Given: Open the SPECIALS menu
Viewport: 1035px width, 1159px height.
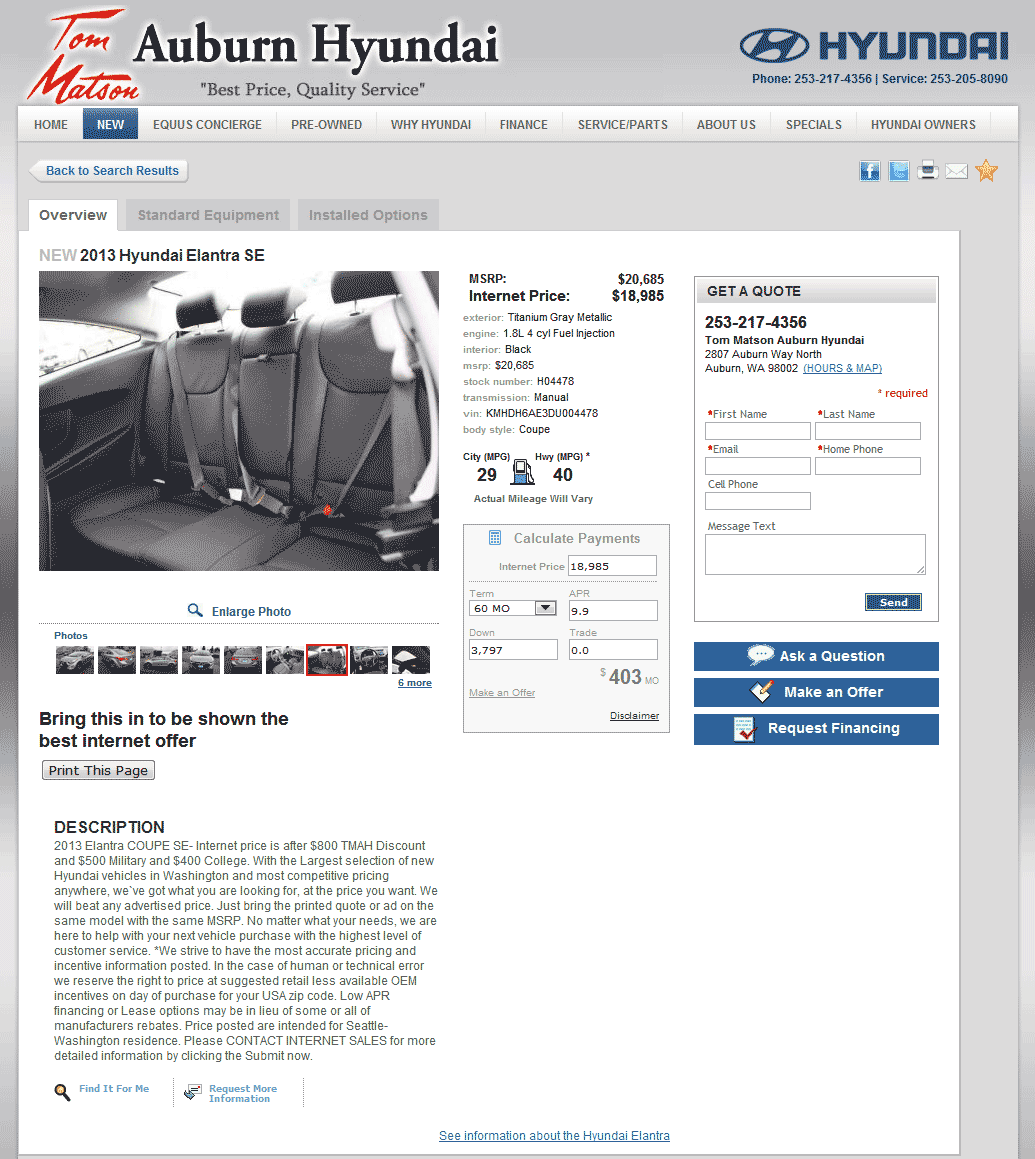Looking at the screenshot, I should click(813, 125).
